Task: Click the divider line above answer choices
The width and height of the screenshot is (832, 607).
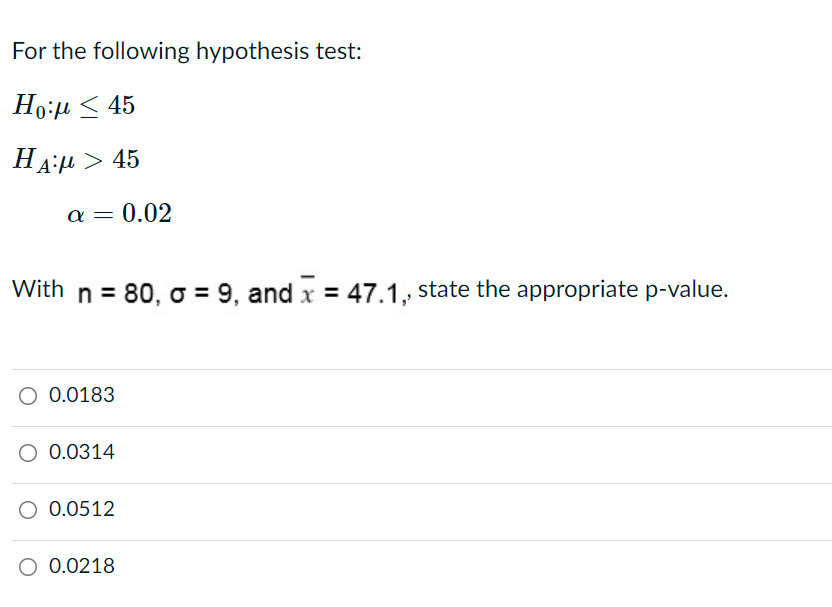Action: [x=416, y=368]
